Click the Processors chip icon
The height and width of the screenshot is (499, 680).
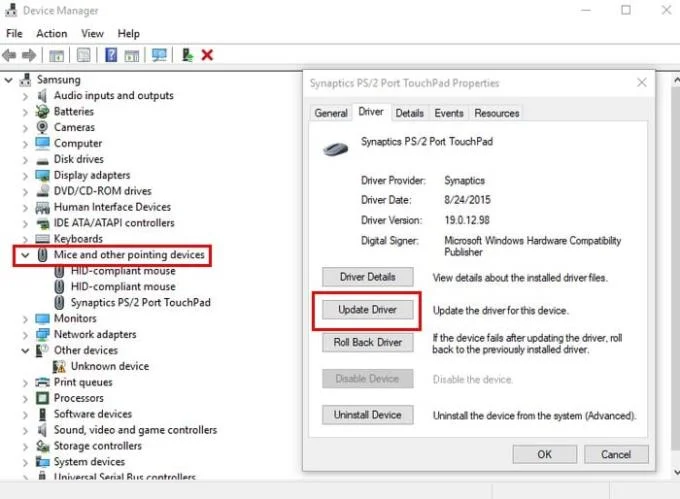pos(42,398)
